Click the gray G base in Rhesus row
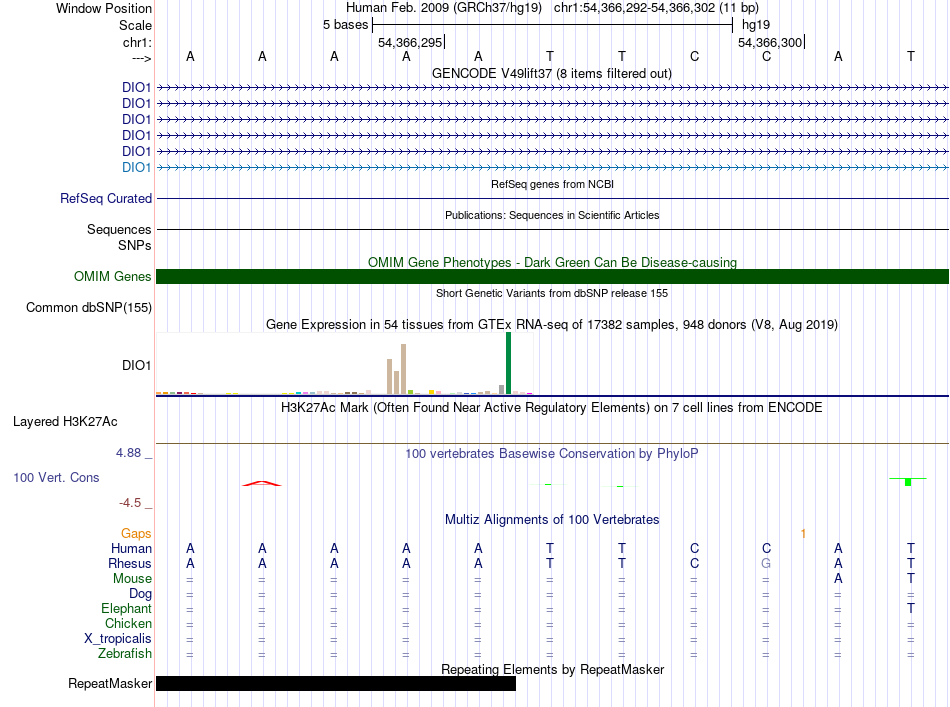Image resolution: width=950 pixels, height=707 pixels. coord(766,563)
